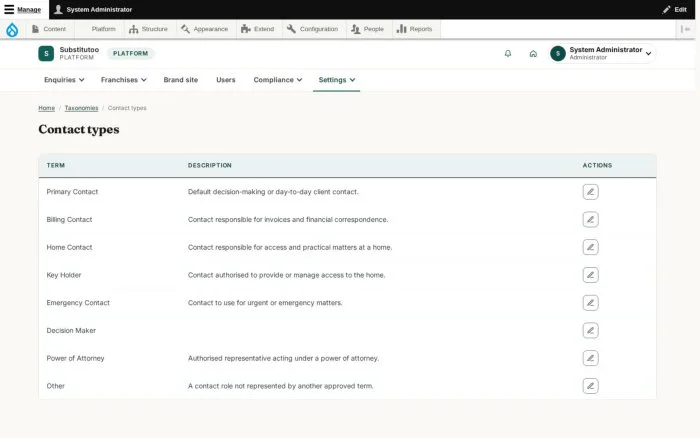Select the Home Contact term text
The image size is (700, 438).
click(x=69, y=247)
